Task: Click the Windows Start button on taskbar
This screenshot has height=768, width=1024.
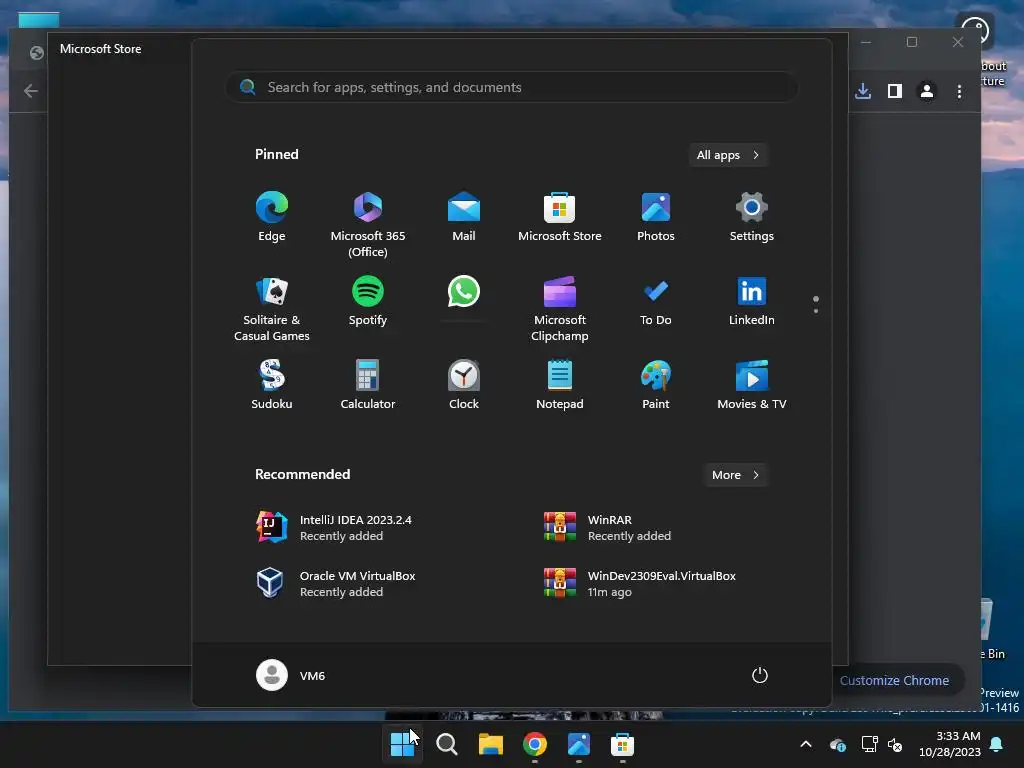Action: (402, 744)
